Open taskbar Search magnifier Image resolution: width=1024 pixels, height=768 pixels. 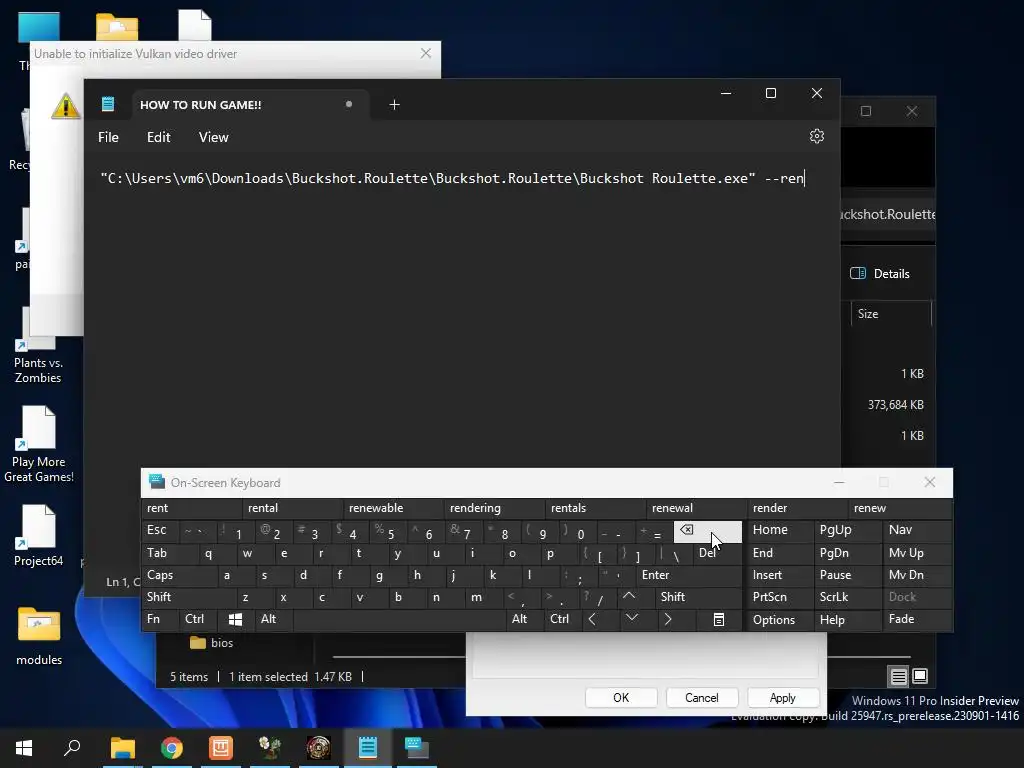72,748
